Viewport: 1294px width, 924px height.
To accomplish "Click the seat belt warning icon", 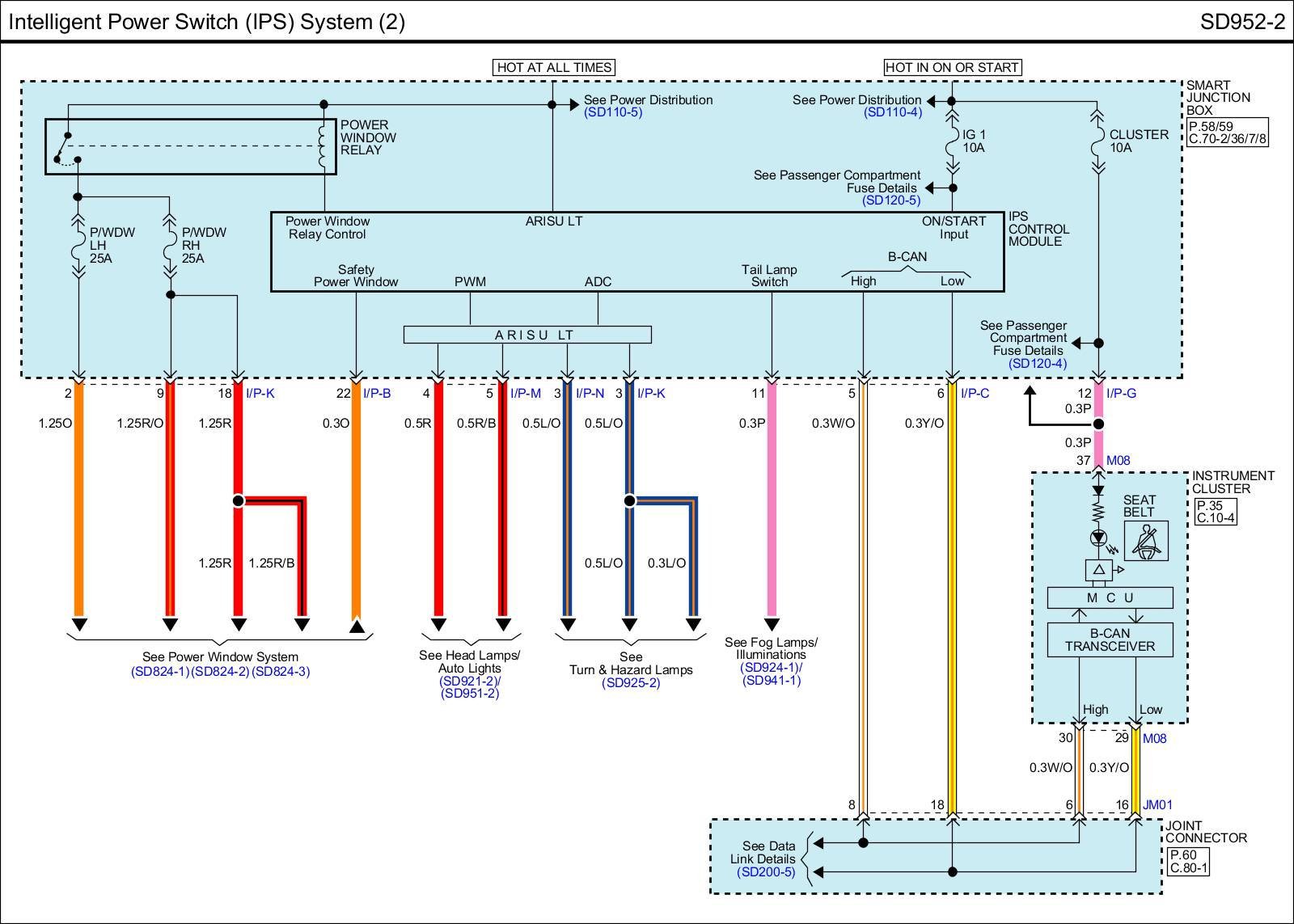I will [1145, 541].
